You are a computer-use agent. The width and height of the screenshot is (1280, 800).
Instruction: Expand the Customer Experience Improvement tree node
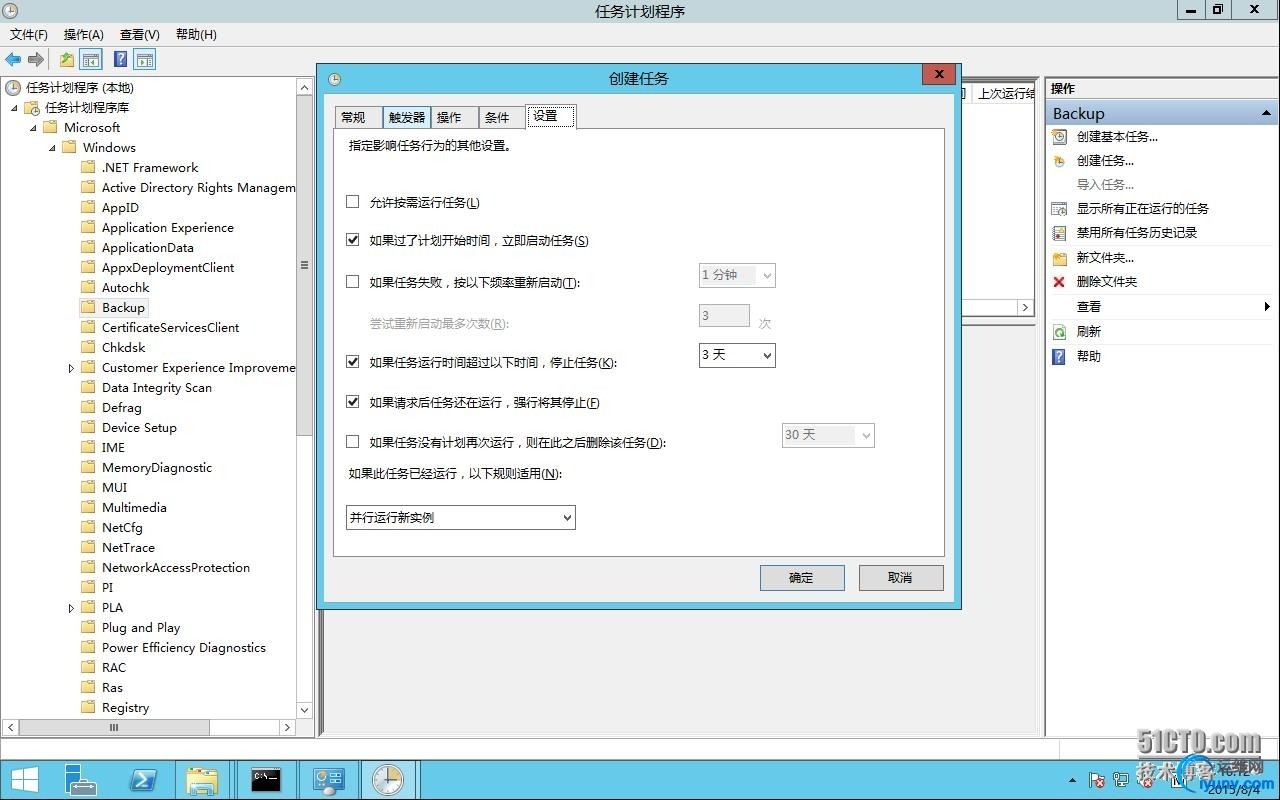[71, 368]
